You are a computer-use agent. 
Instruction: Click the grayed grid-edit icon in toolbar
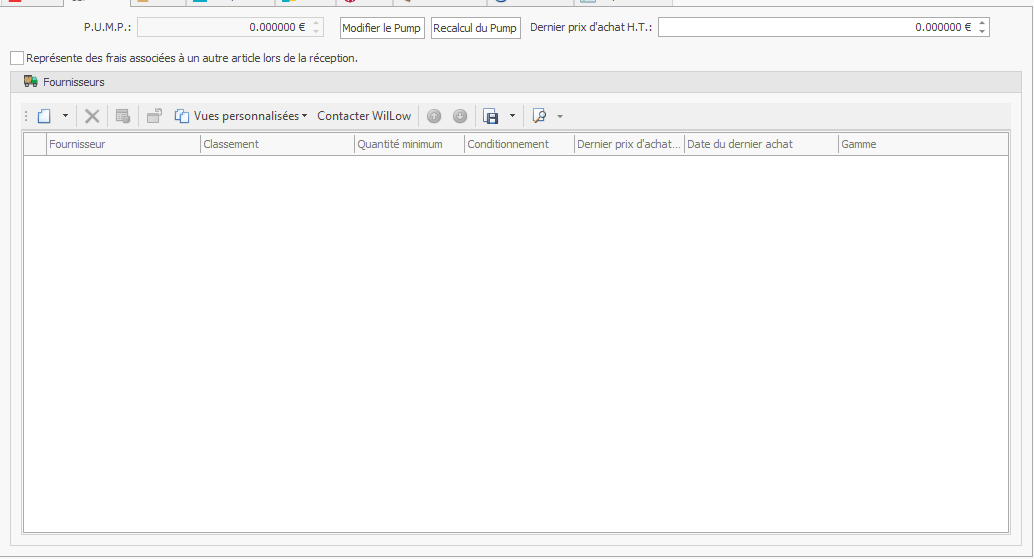pyautogui.click(x=123, y=116)
